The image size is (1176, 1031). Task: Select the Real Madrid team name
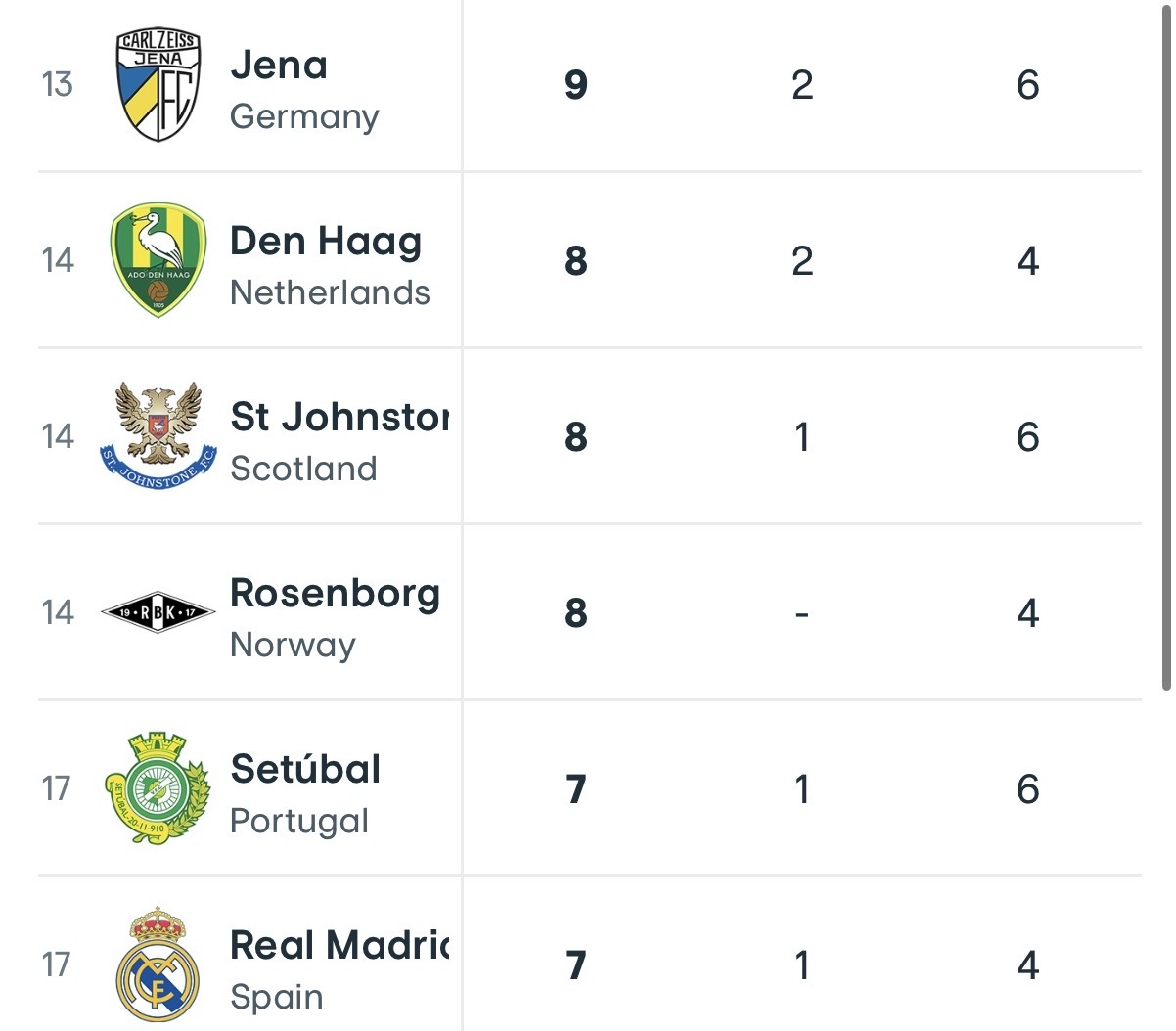coord(339,945)
